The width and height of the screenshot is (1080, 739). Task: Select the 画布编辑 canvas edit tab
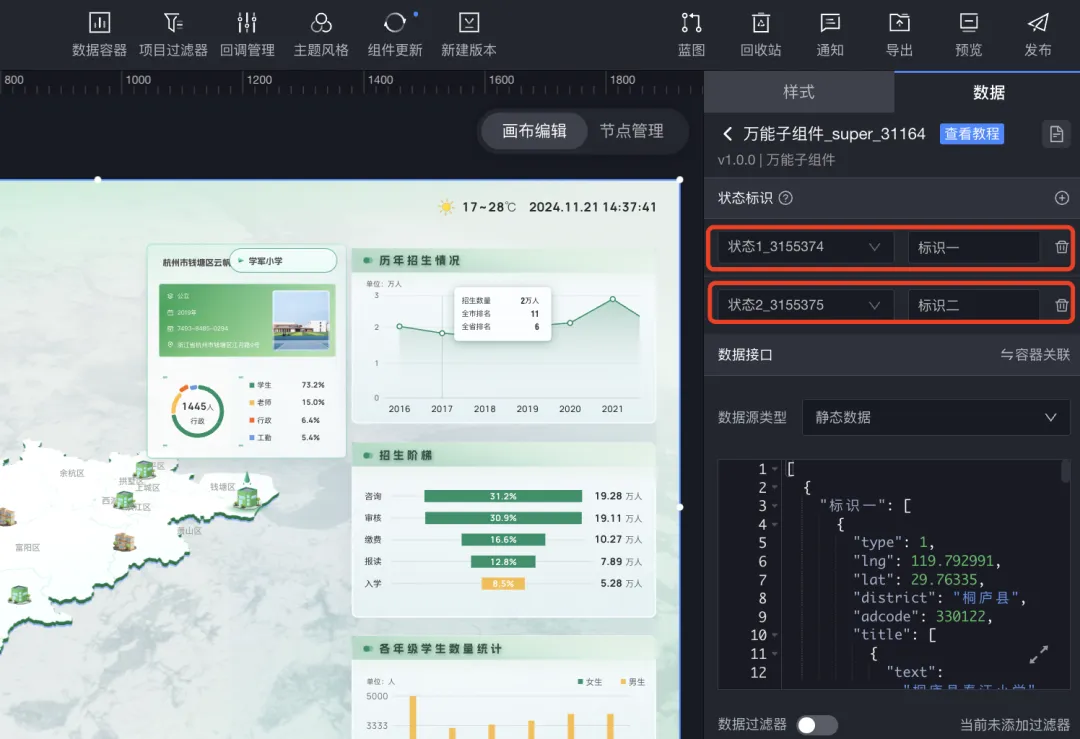pyautogui.click(x=534, y=131)
